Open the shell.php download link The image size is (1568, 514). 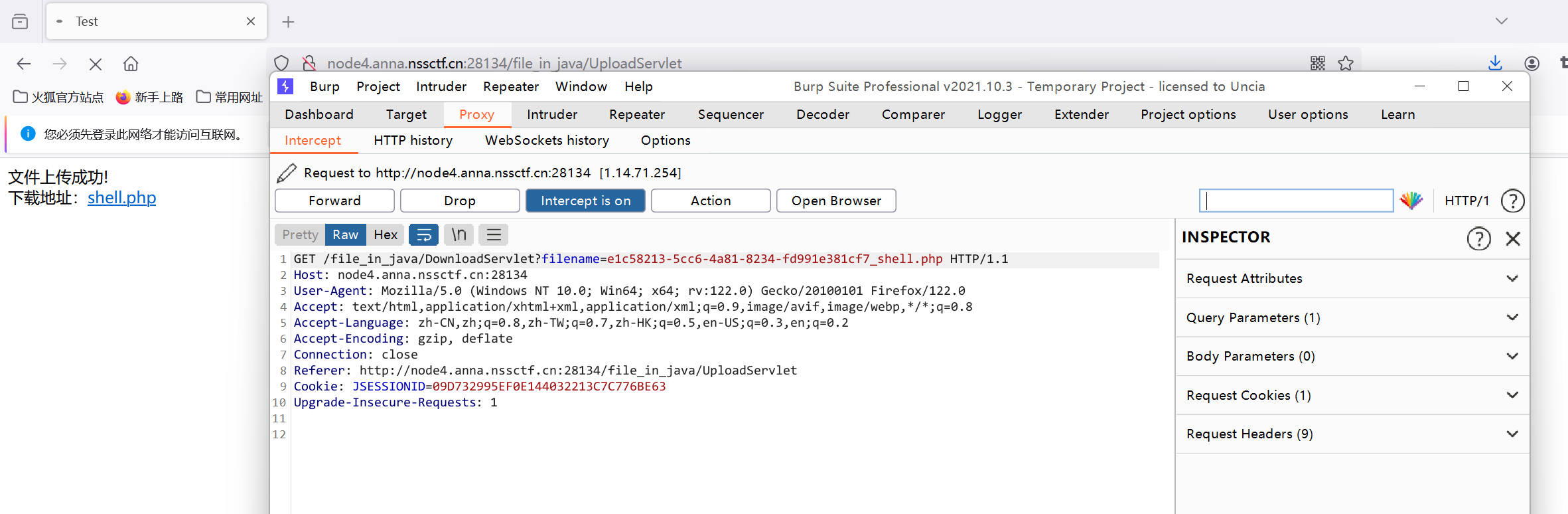tap(121, 198)
